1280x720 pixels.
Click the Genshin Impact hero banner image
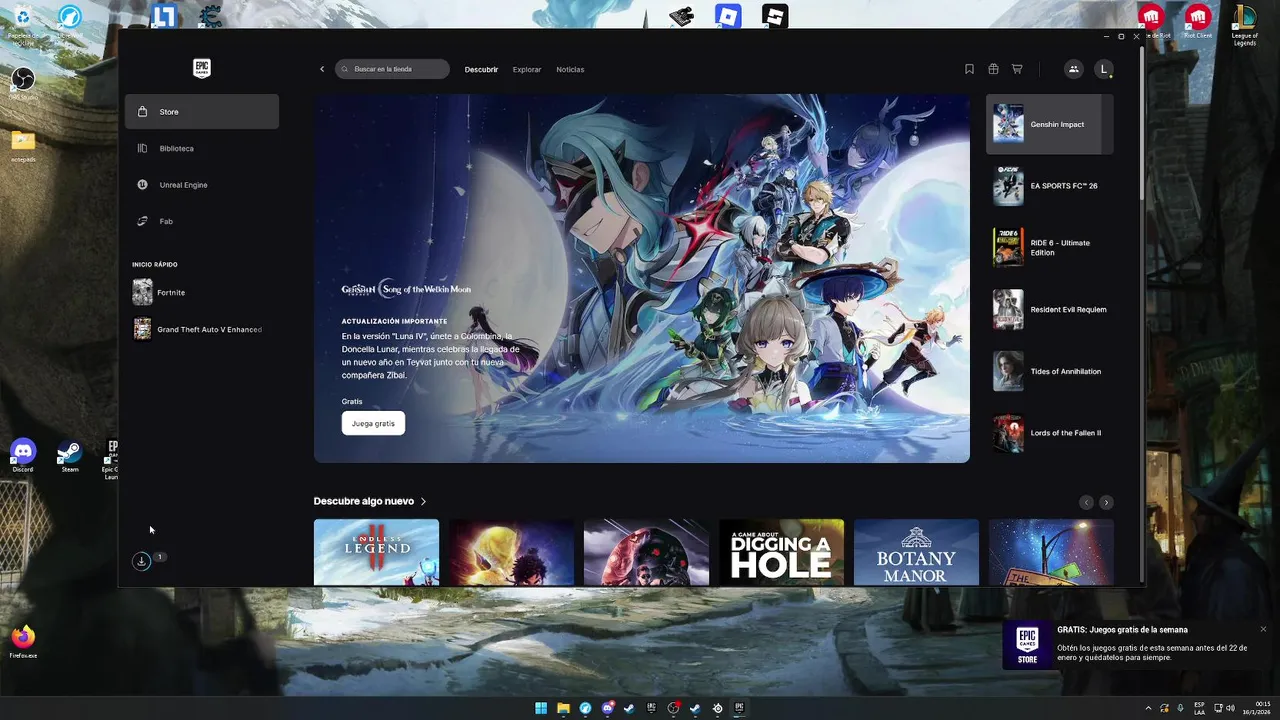tap(642, 278)
